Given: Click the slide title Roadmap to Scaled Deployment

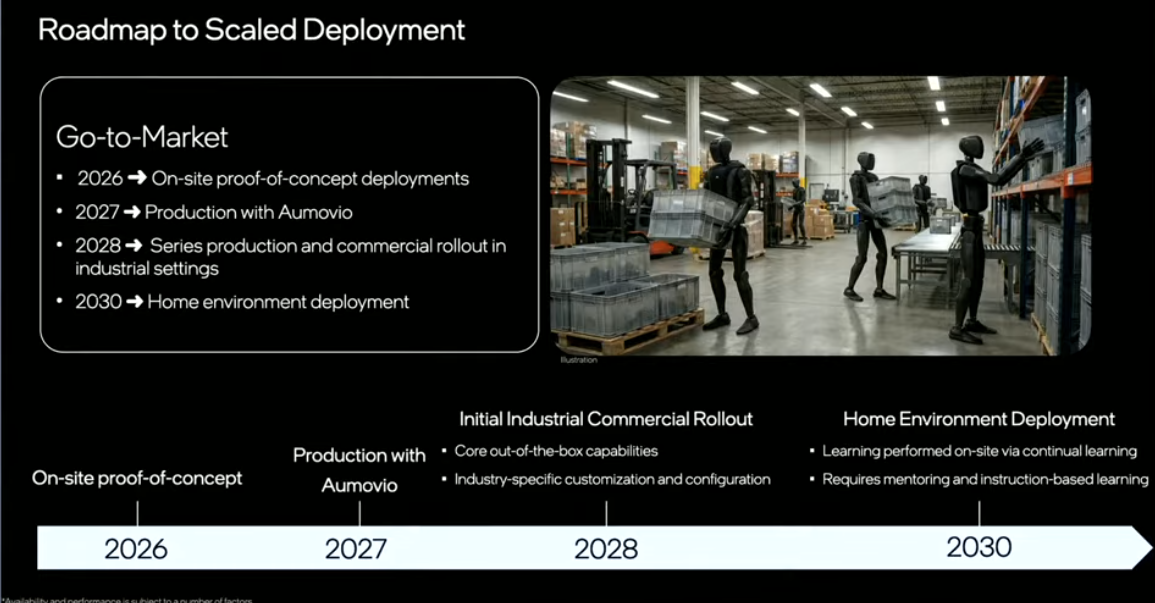Looking at the screenshot, I should tap(252, 30).
